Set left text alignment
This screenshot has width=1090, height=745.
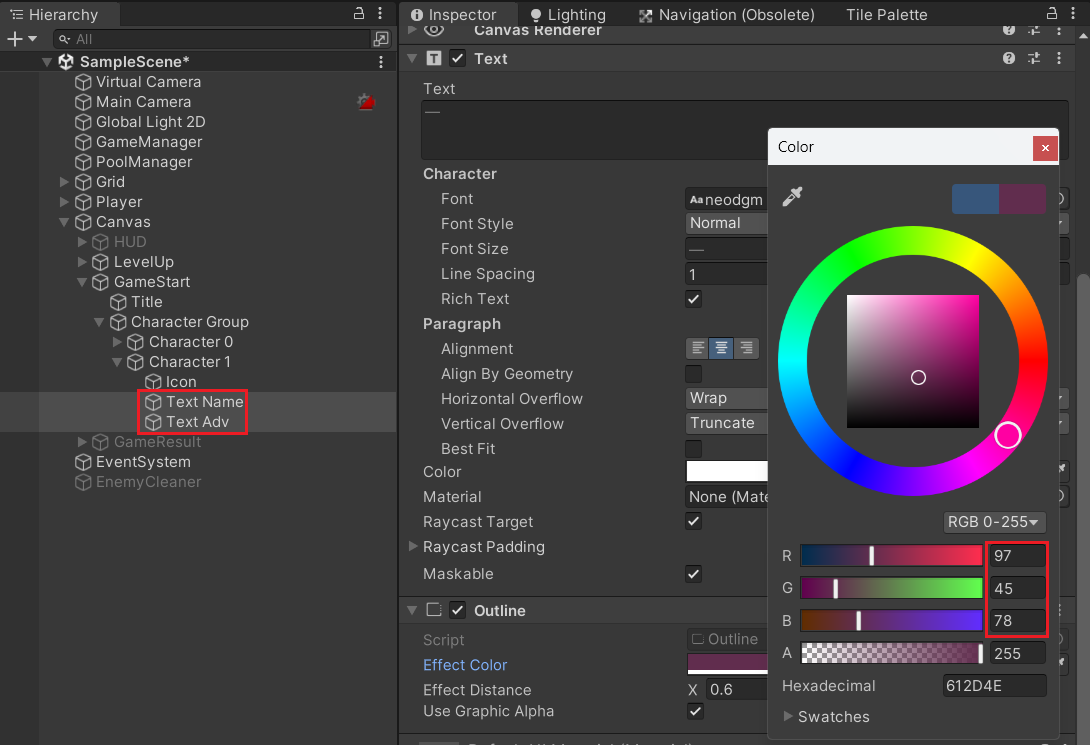click(x=698, y=348)
